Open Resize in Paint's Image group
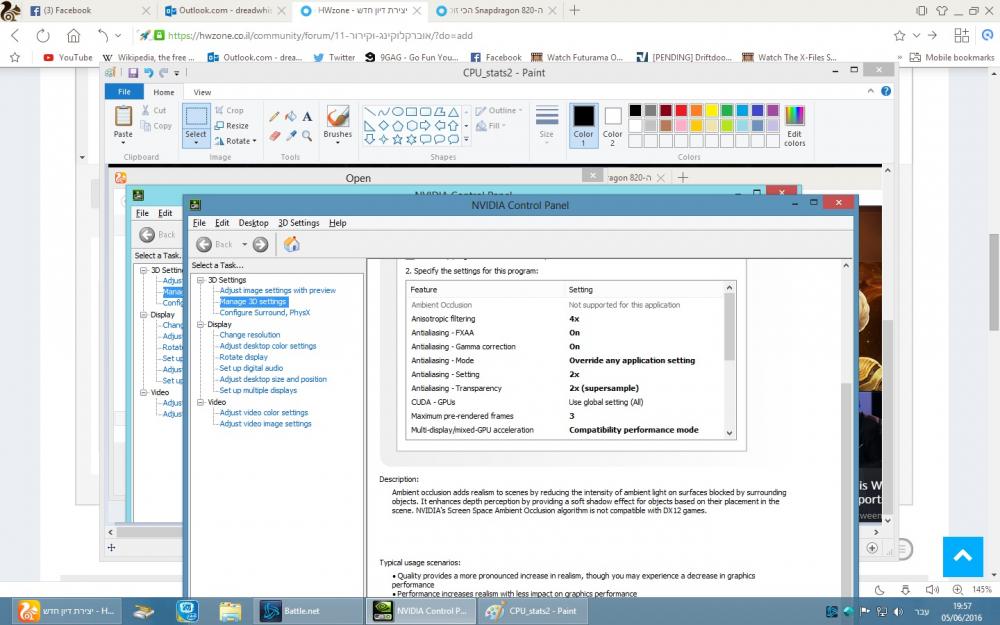This screenshot has width=1000, height=625. click(232, 126)
